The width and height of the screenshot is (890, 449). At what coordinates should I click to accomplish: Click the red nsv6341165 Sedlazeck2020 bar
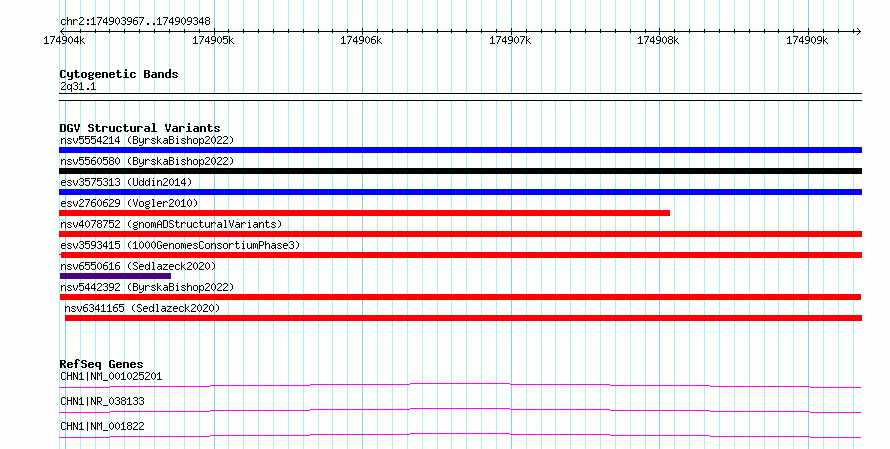[x=463, y=318]
